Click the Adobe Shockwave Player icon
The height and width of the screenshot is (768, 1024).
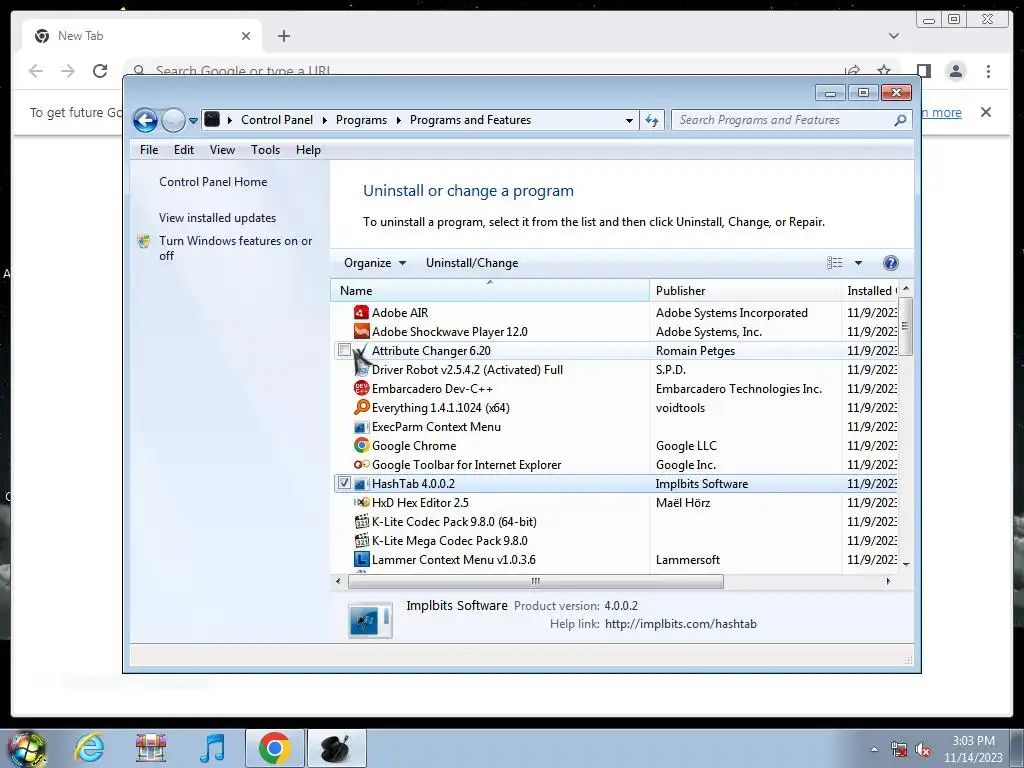(361, 332)
